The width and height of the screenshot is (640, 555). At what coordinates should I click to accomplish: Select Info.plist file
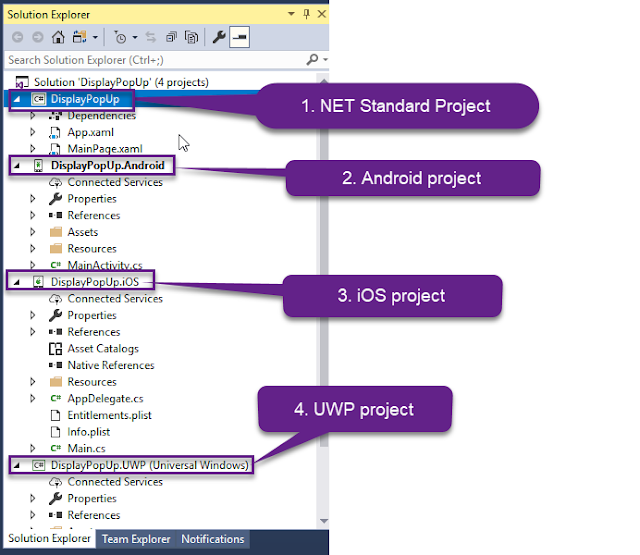pyautogui.click(x=89, y=432)
